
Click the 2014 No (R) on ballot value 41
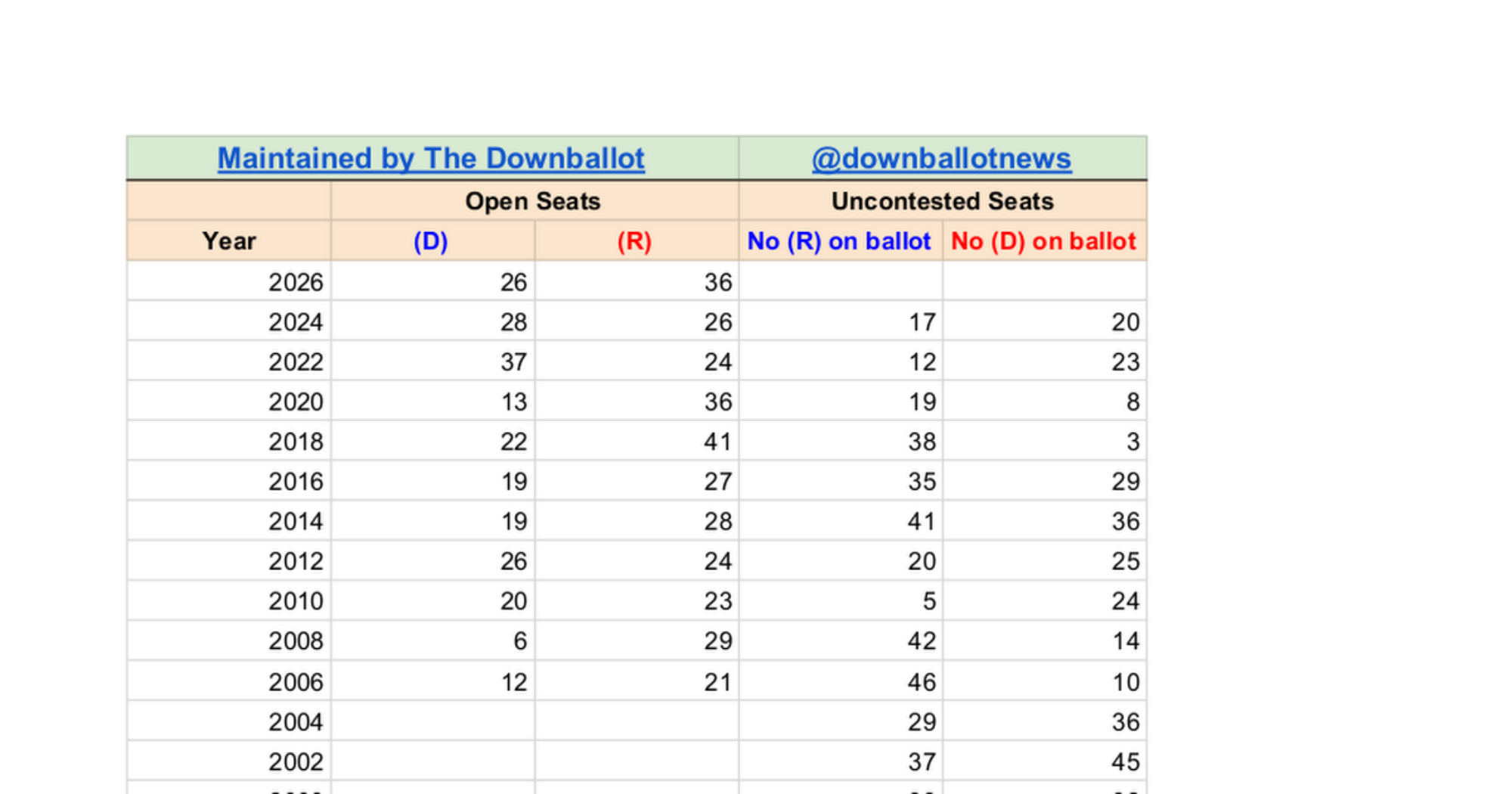click(x=921, y=522)
